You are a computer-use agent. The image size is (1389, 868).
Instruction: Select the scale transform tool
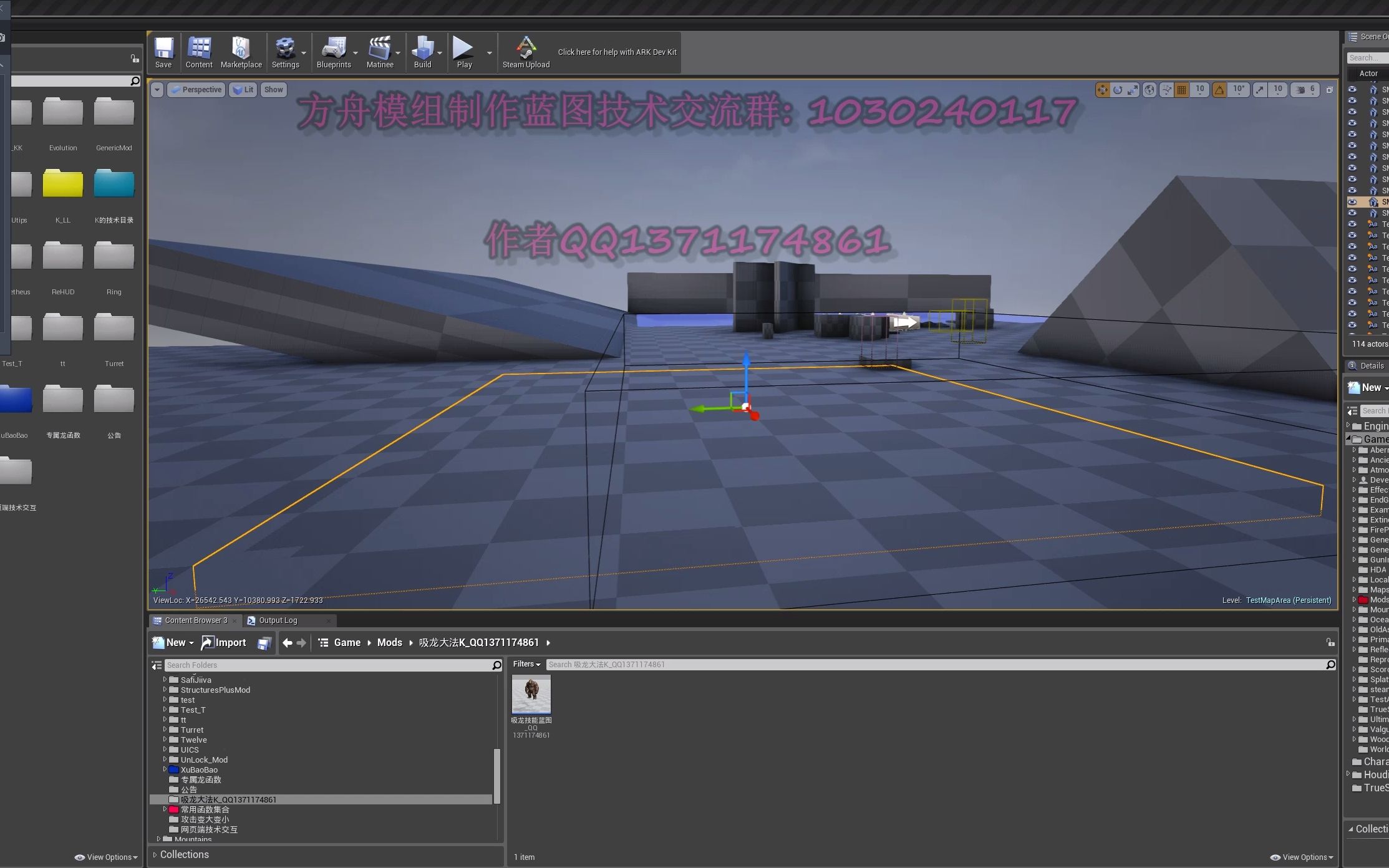1133,90
